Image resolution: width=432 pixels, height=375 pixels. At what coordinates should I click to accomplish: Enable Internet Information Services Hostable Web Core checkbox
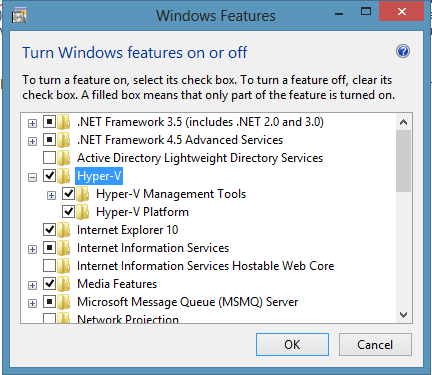point(49,266)
